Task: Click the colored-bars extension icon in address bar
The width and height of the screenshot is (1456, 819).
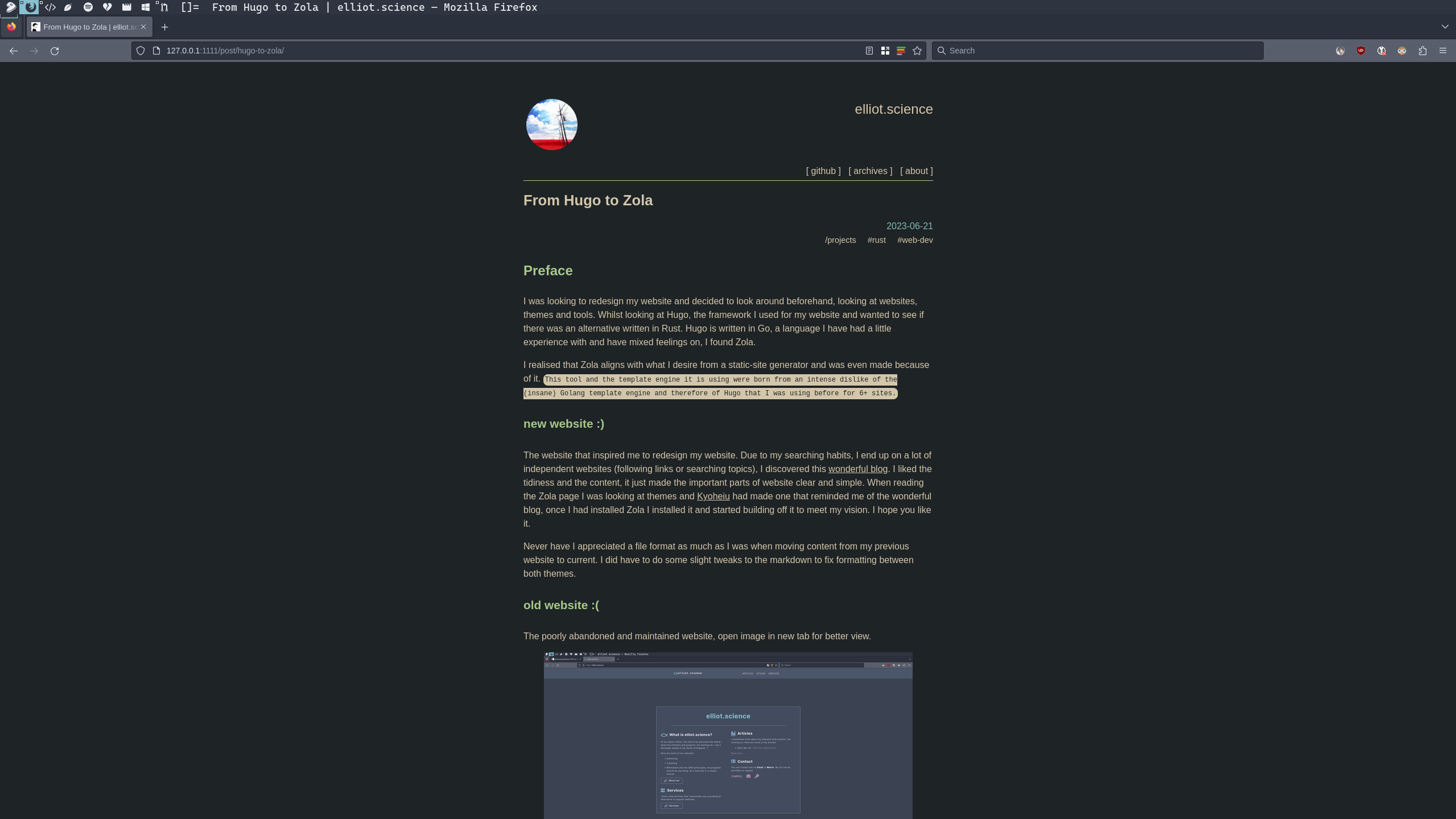Action: tap(901, 51)
